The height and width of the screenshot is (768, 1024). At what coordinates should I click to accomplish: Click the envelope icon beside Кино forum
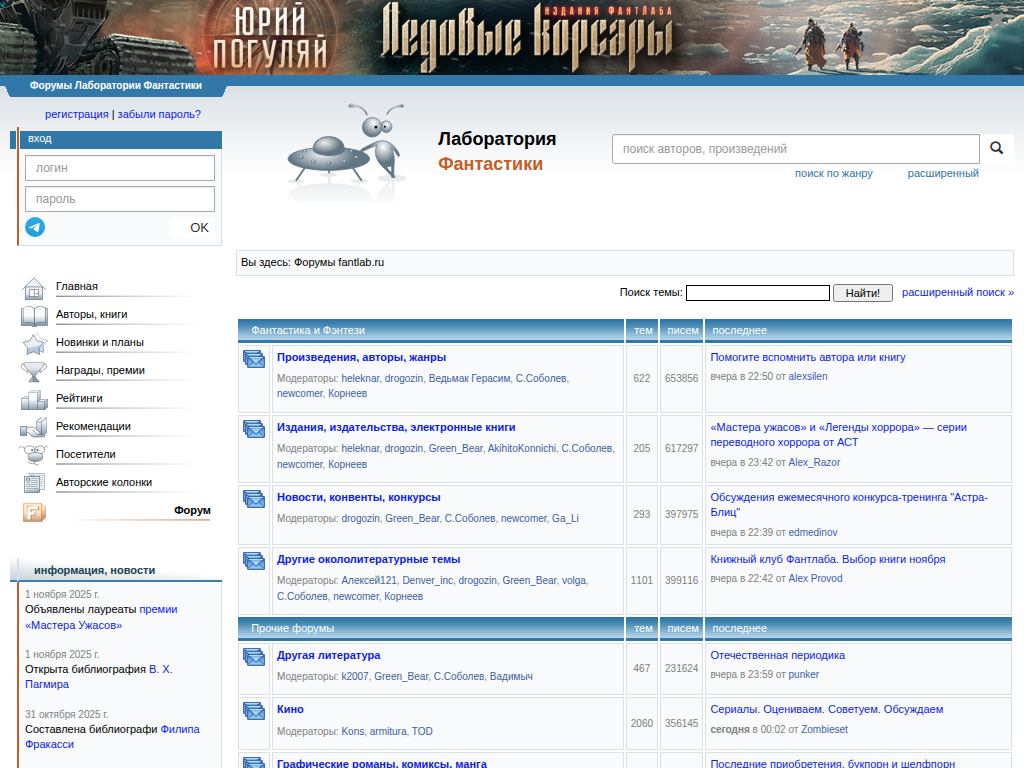tap(254, 711)
